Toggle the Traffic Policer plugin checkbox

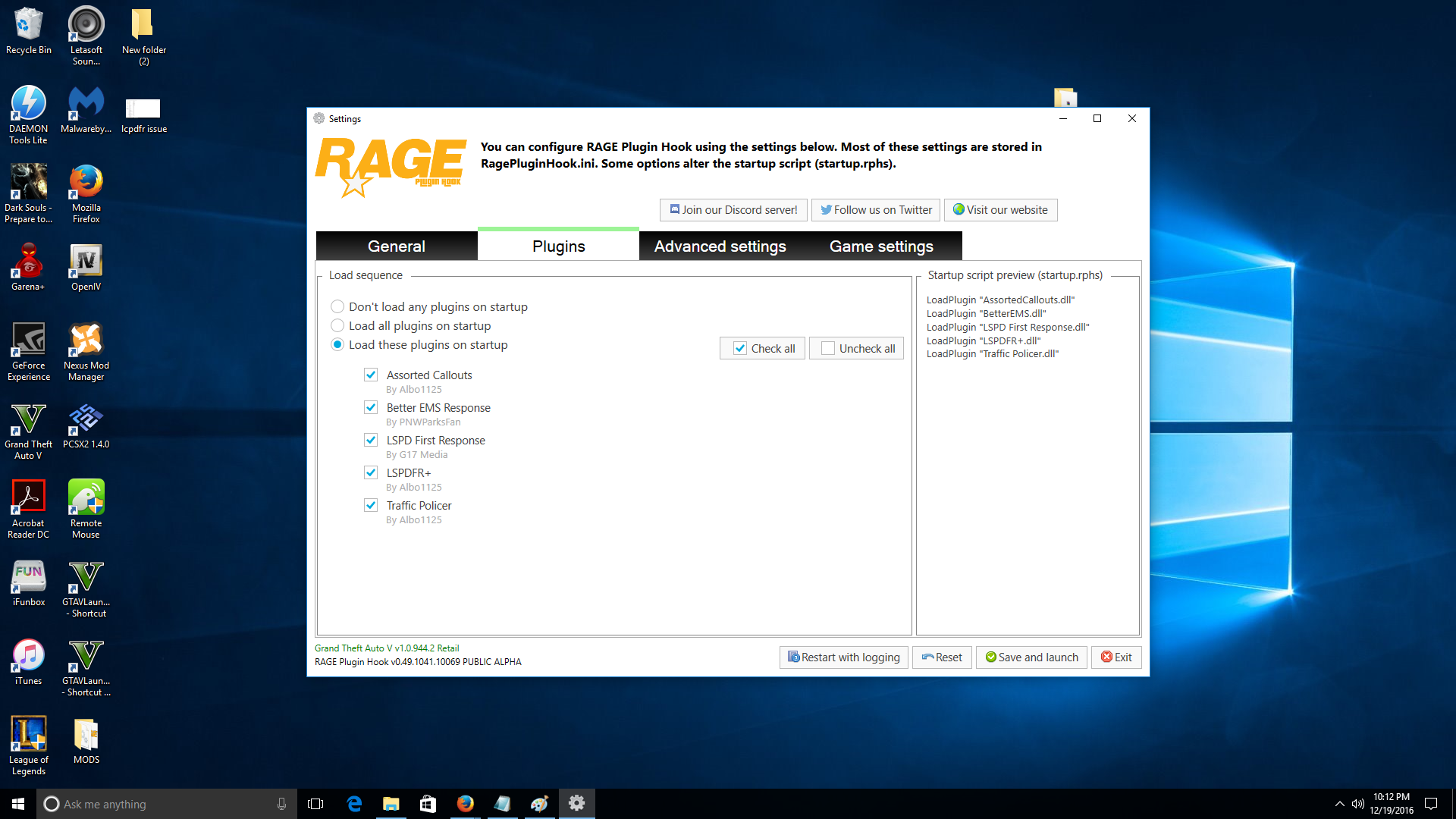371,505
